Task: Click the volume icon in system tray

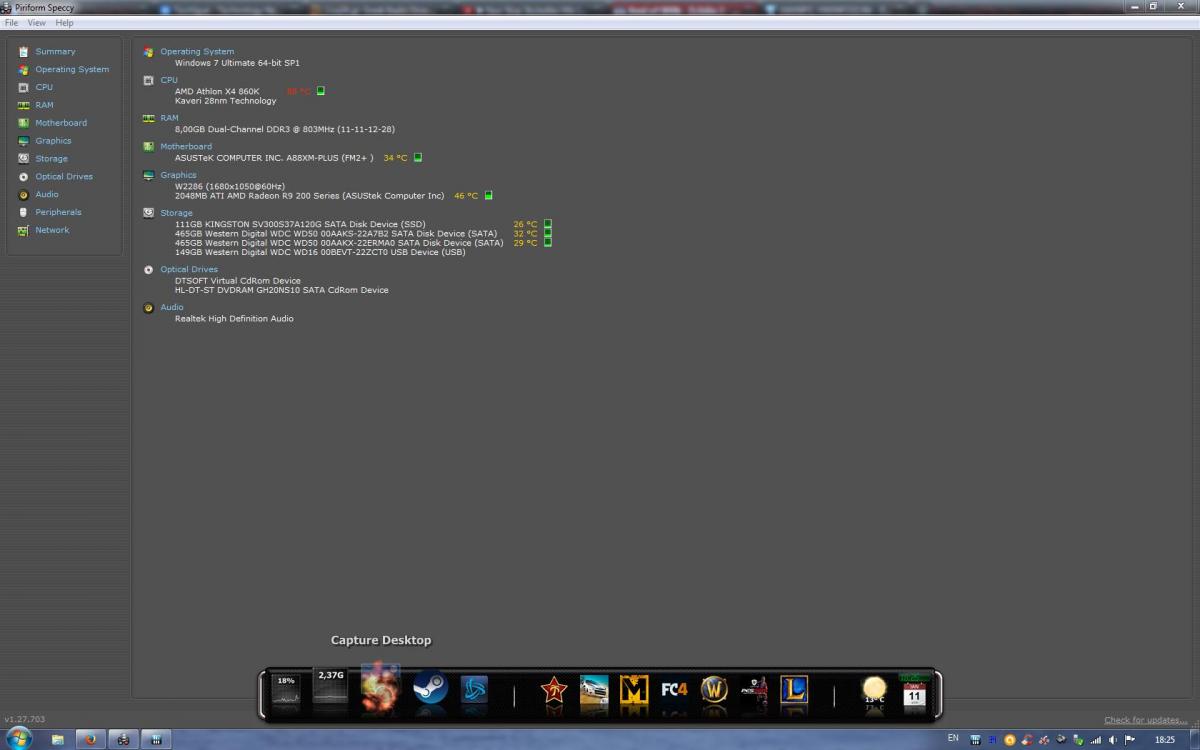Action: pos(1113,740)
